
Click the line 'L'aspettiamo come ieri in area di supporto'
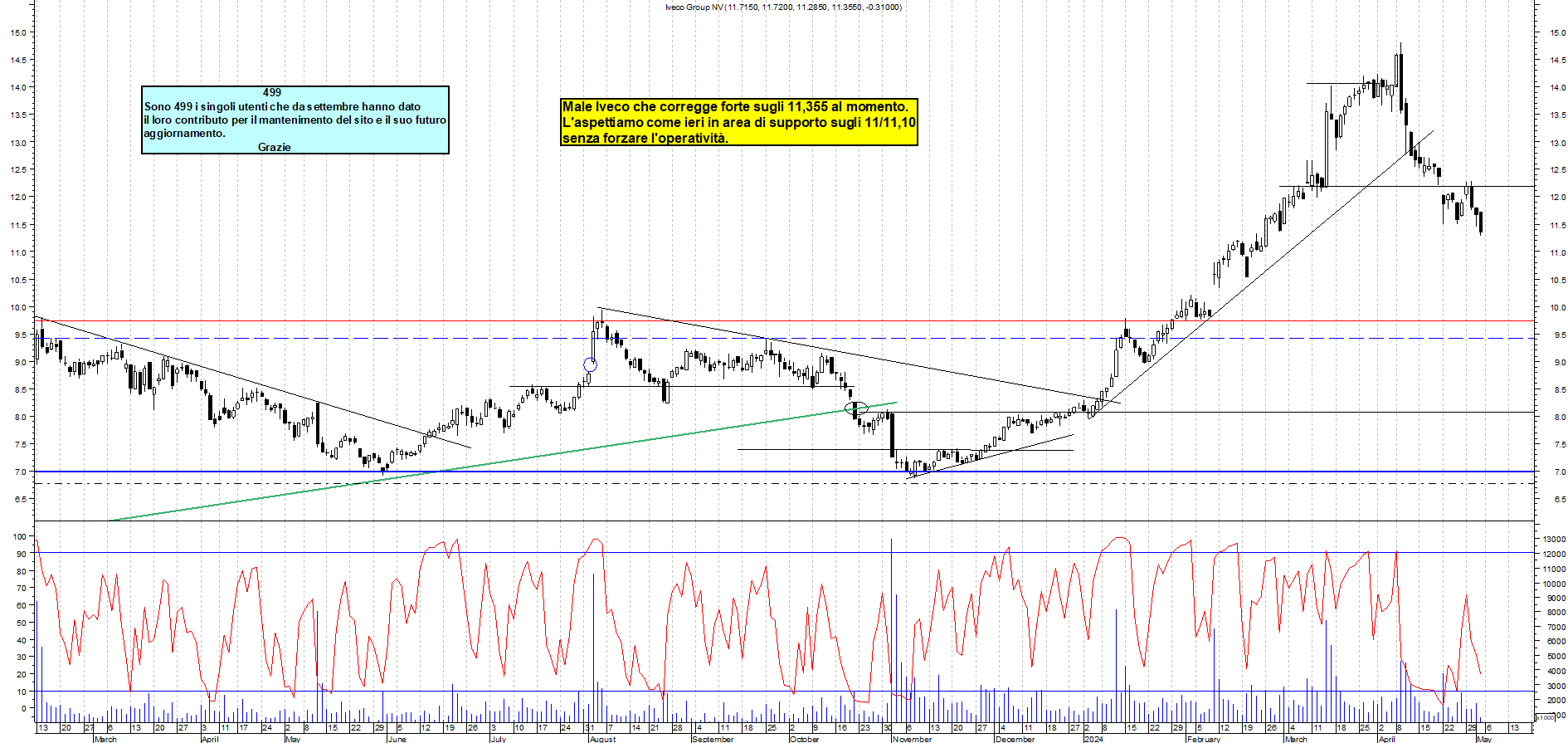[739, 122]
